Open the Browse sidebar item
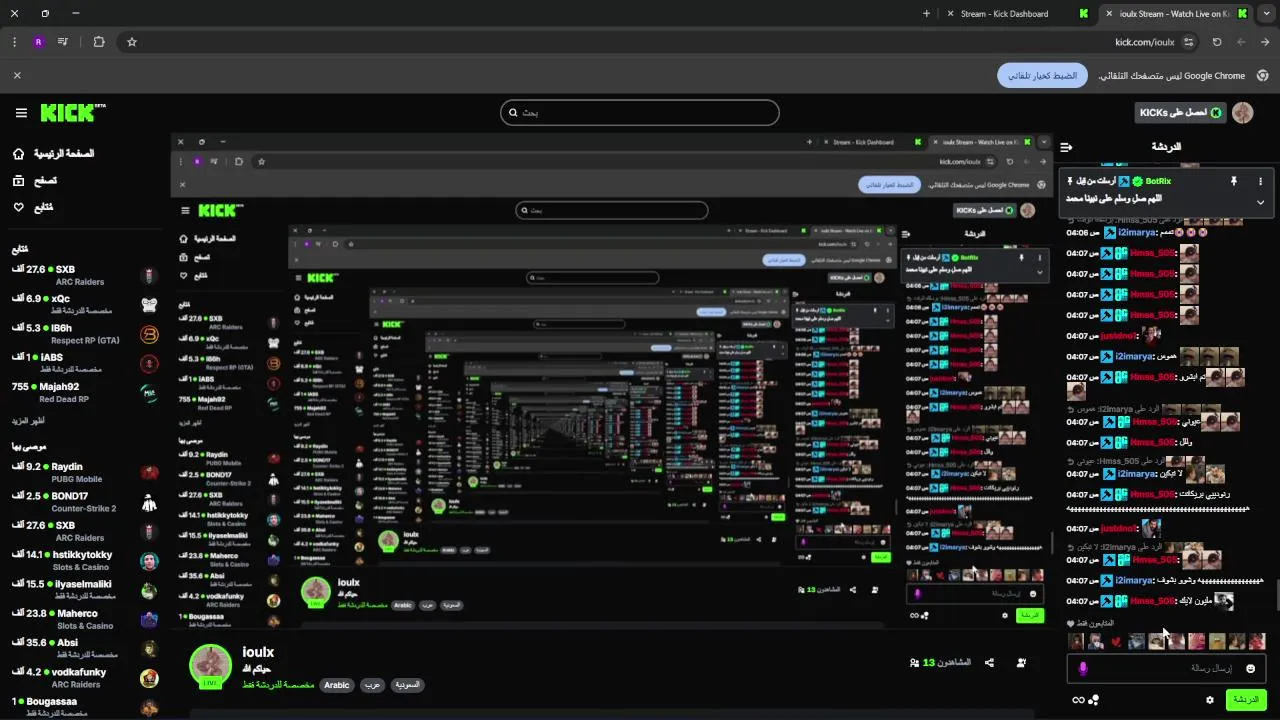 36,181
